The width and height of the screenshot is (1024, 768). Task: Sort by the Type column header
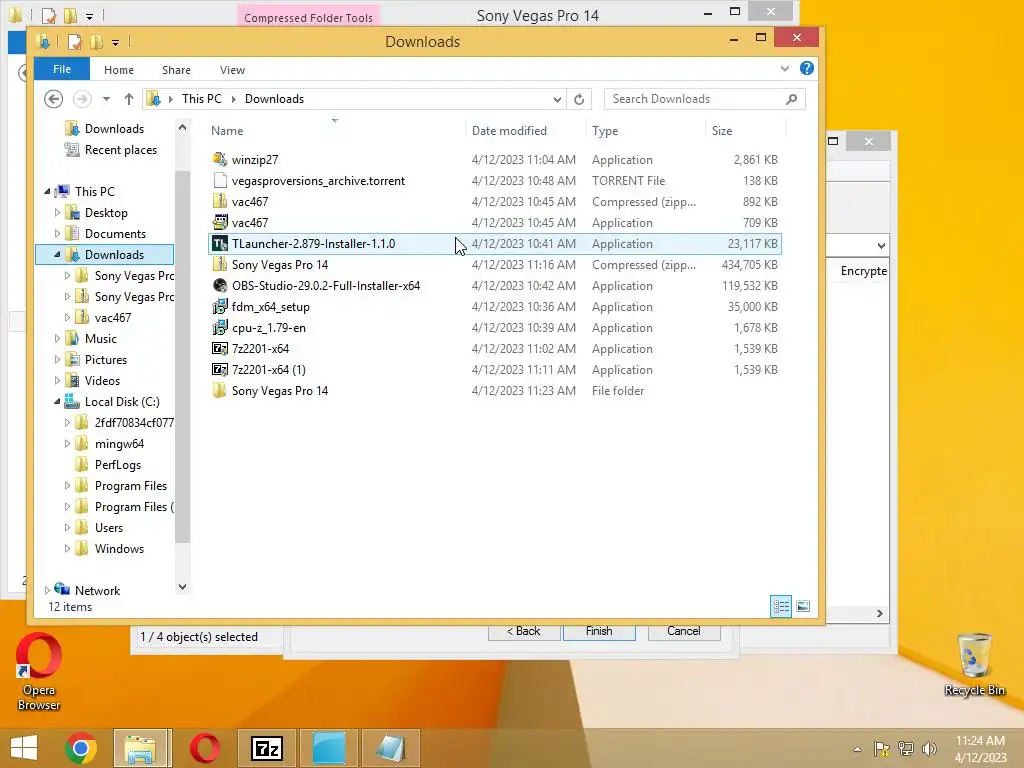645,131
